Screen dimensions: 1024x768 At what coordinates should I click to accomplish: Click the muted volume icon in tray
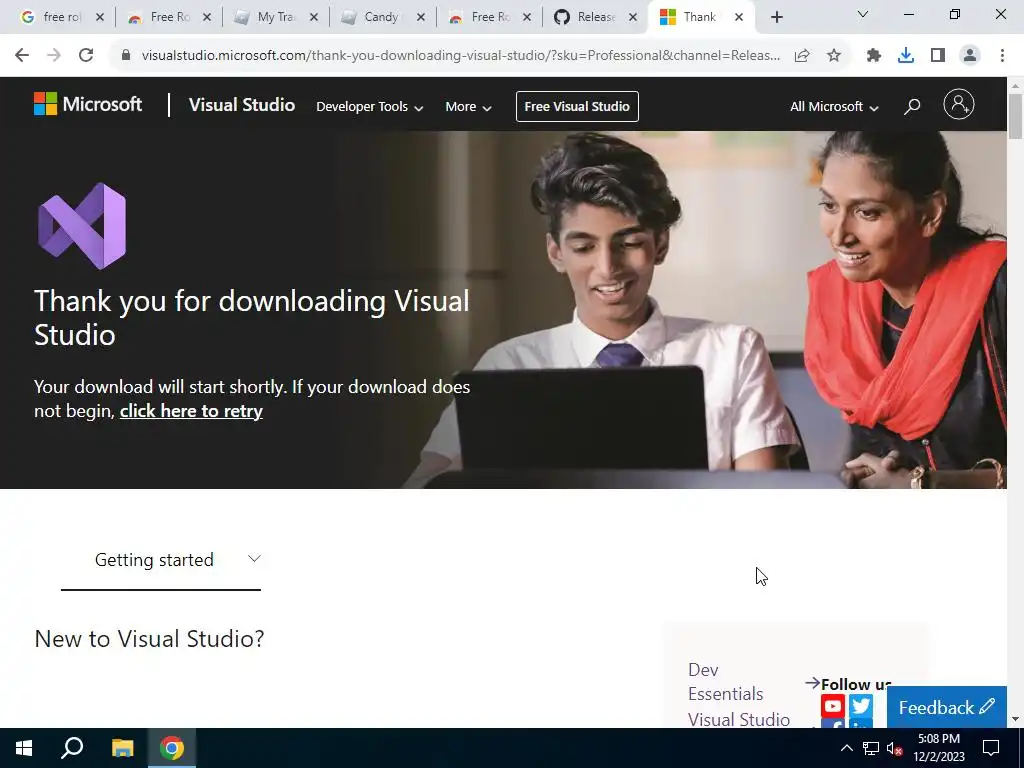point(895,748)
